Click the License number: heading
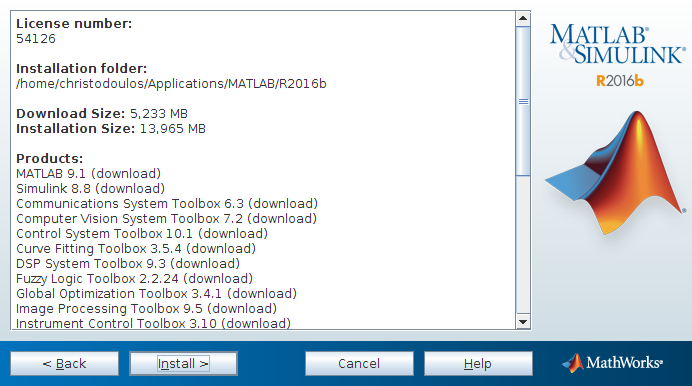Screen dimensions: 692x386 point(74,24)
